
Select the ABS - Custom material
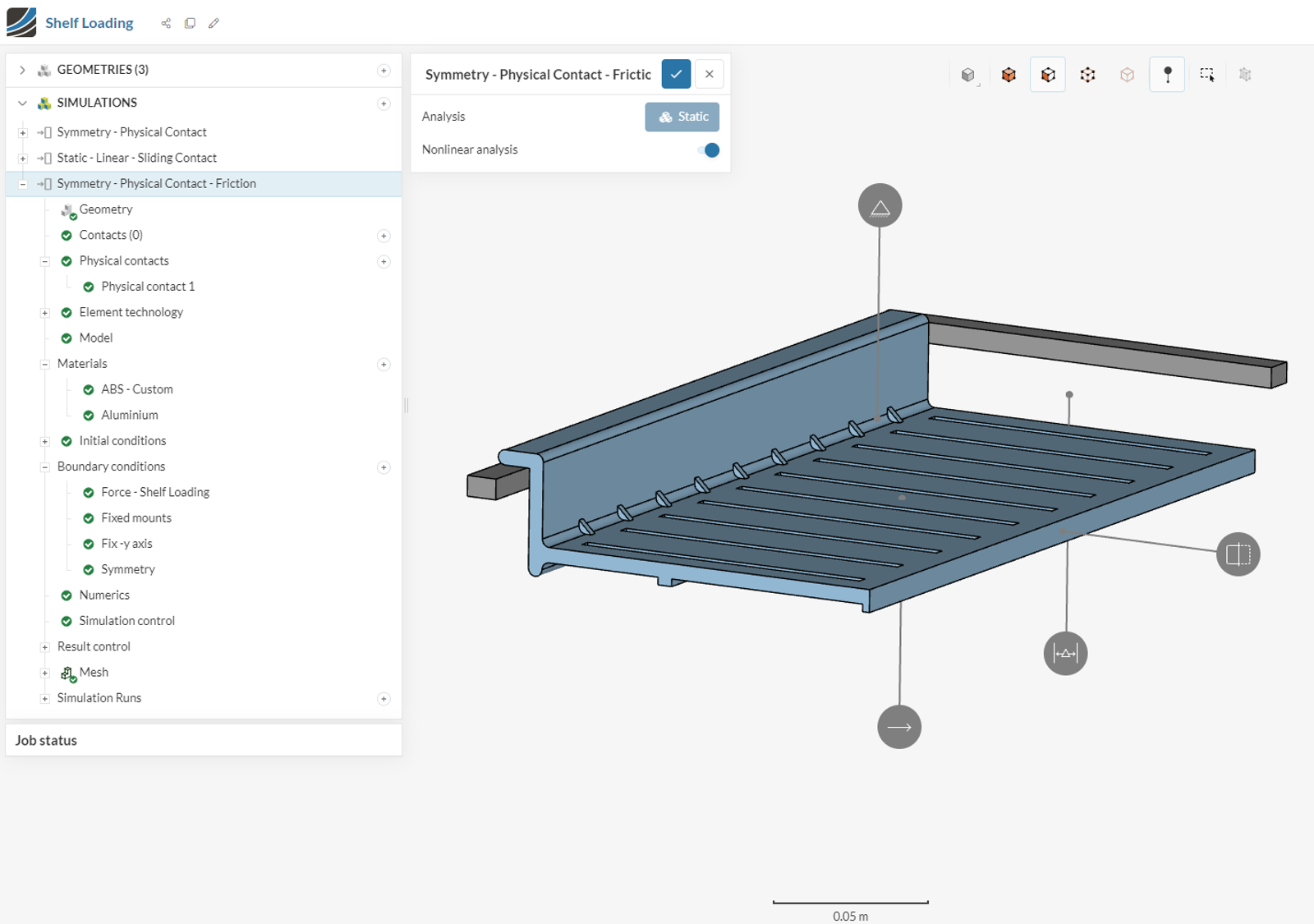(x=136, y=389)
